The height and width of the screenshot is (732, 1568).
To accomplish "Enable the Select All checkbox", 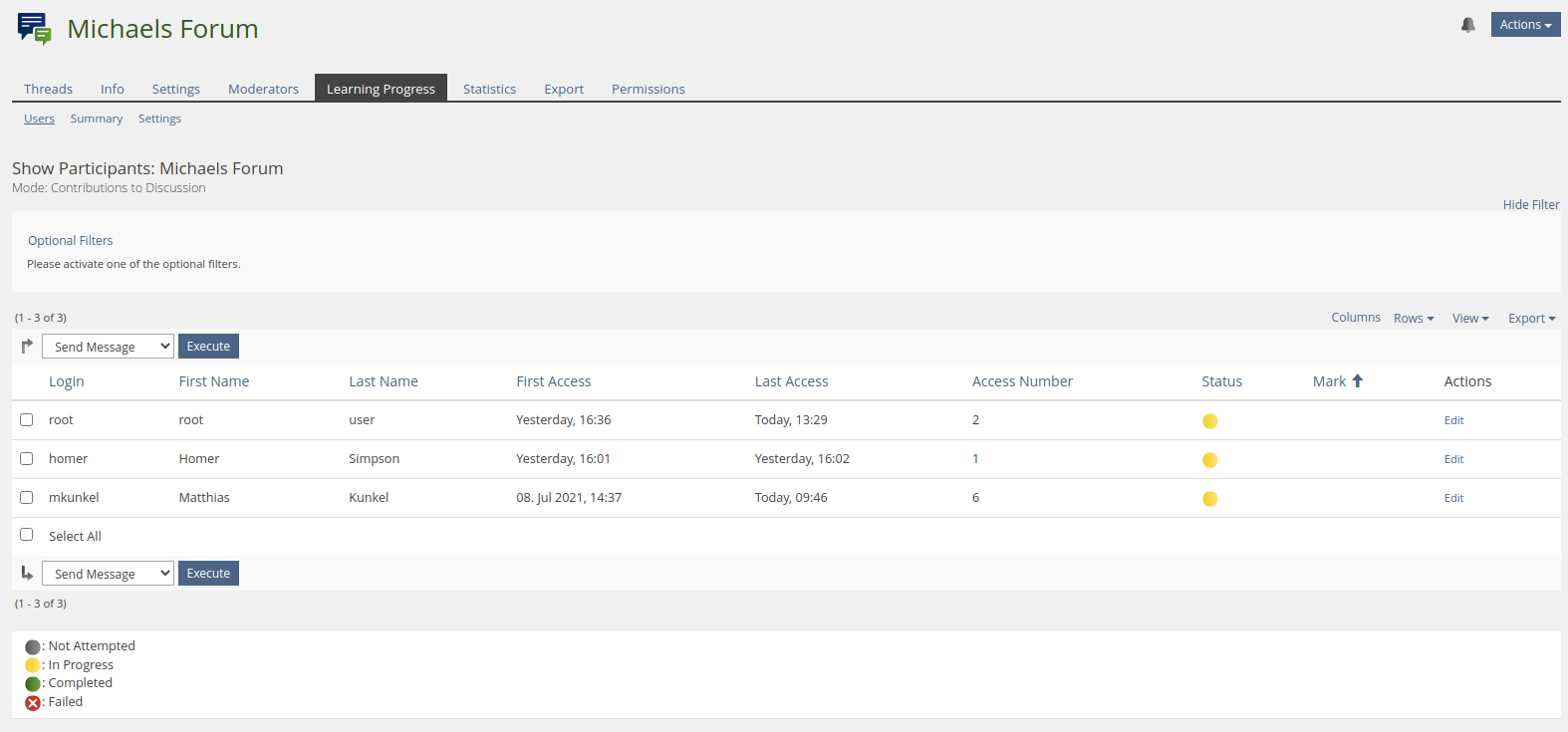I will [27, 535].
